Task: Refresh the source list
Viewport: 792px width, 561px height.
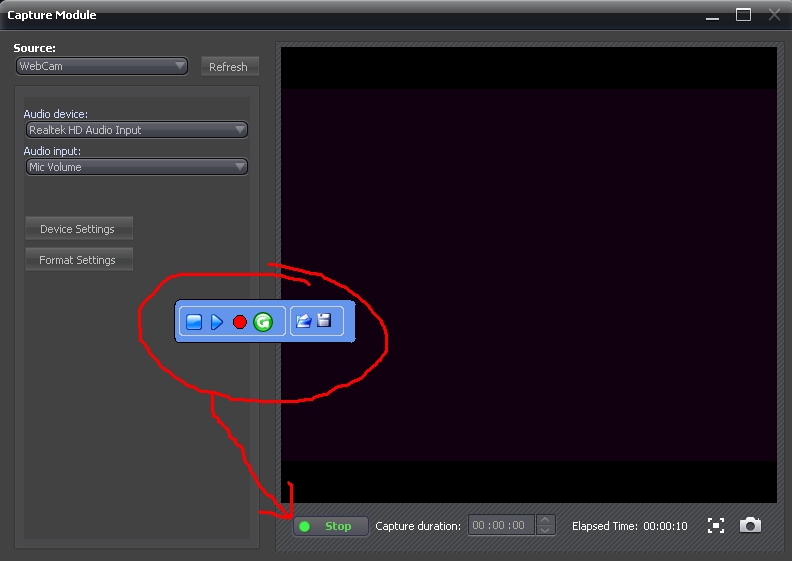Action: [x=230, y=67]
